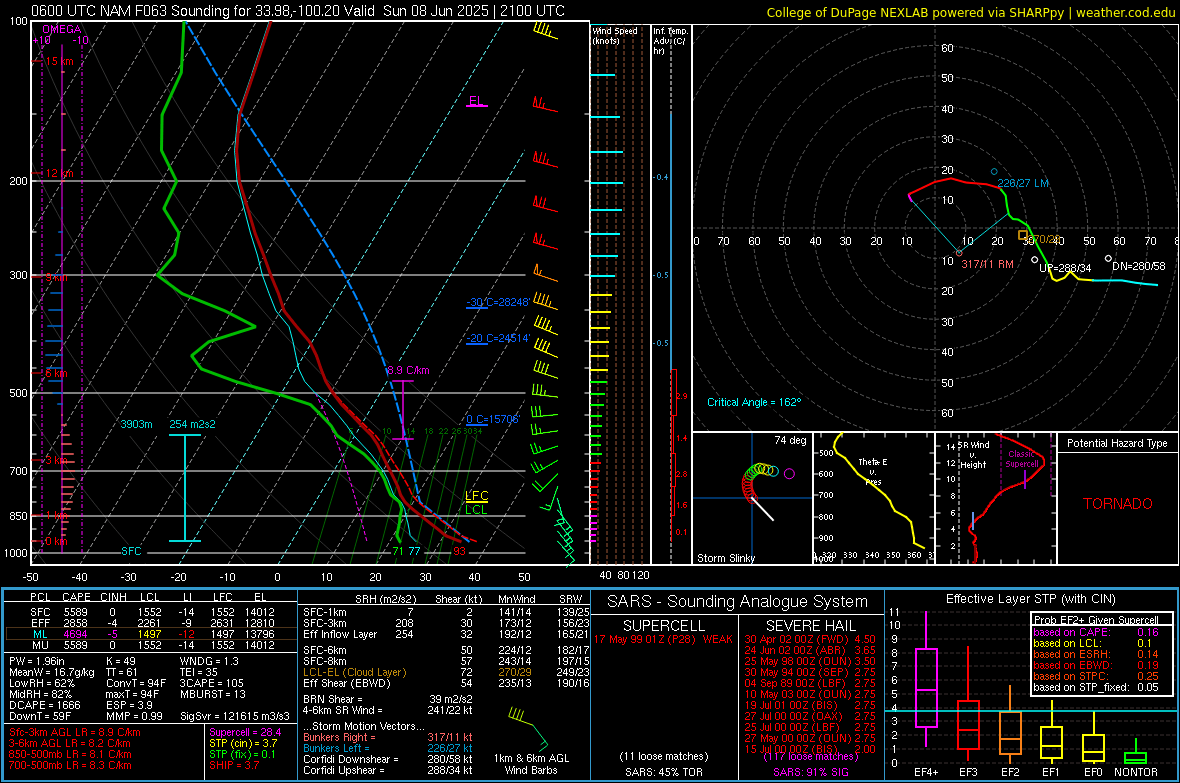Click the 'Storm Slinky' caption
1180x783 pixels.
click(x=725, y=558)
